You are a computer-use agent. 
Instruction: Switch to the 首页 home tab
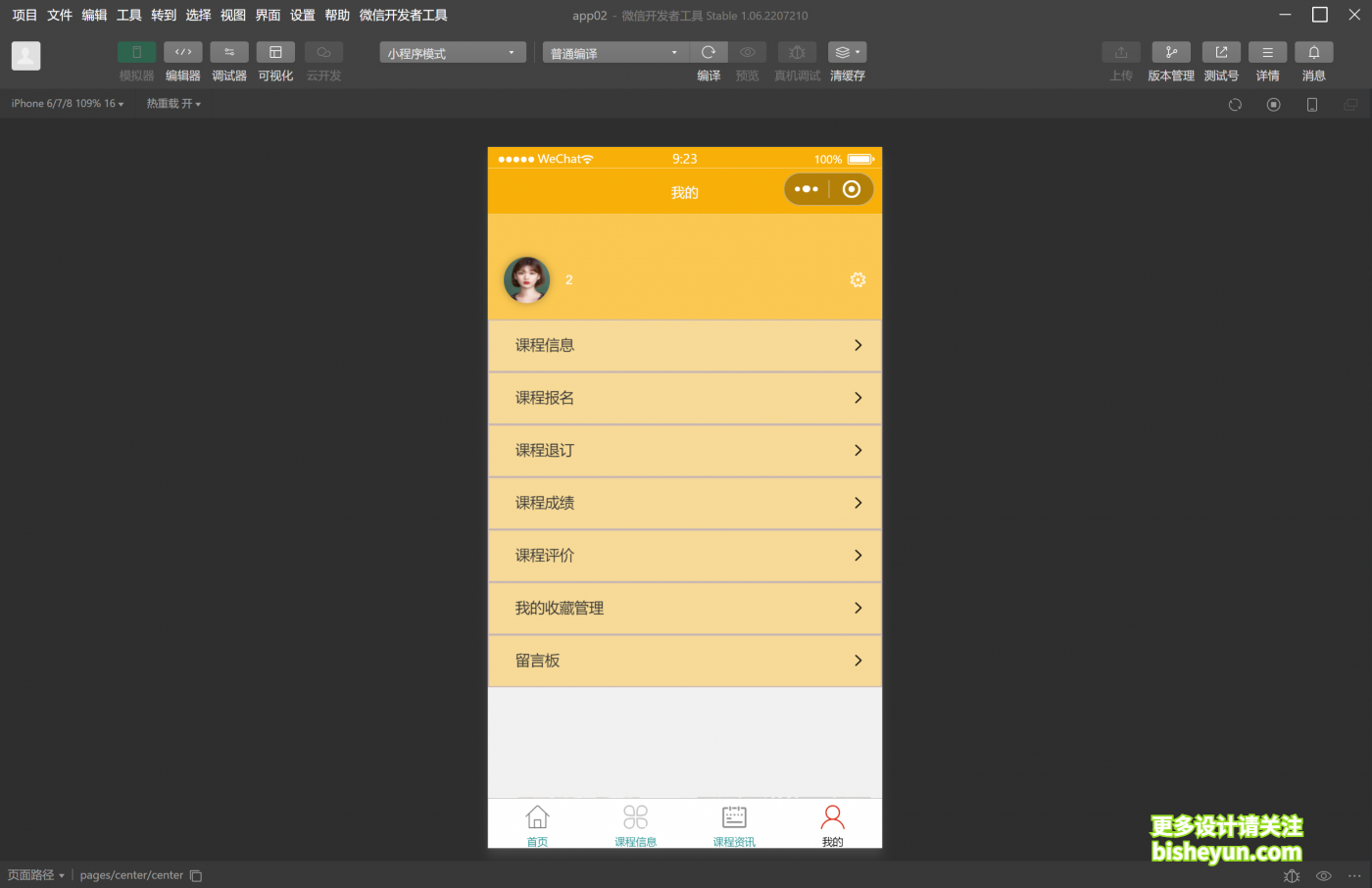point(537,824)
